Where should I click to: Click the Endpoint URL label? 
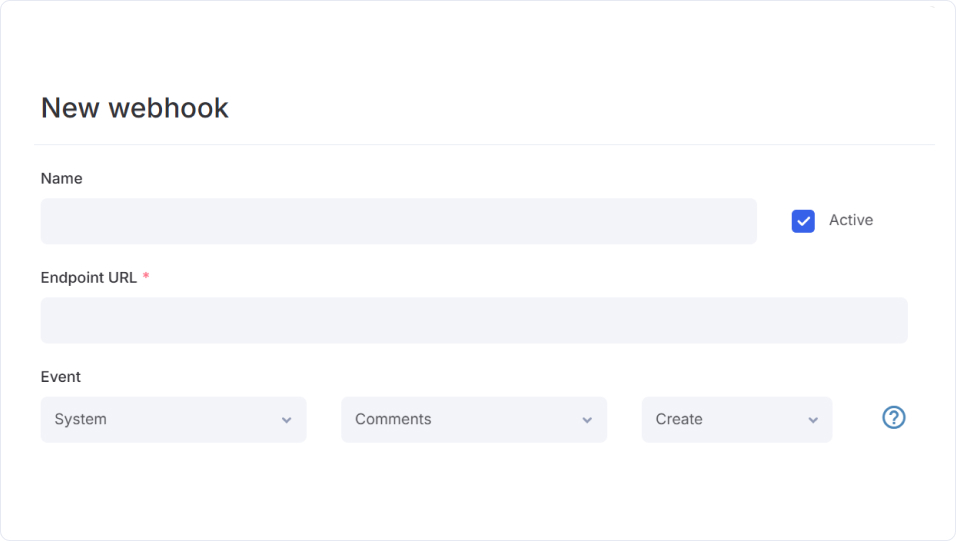pyautogui.click(x=88, y=277)
